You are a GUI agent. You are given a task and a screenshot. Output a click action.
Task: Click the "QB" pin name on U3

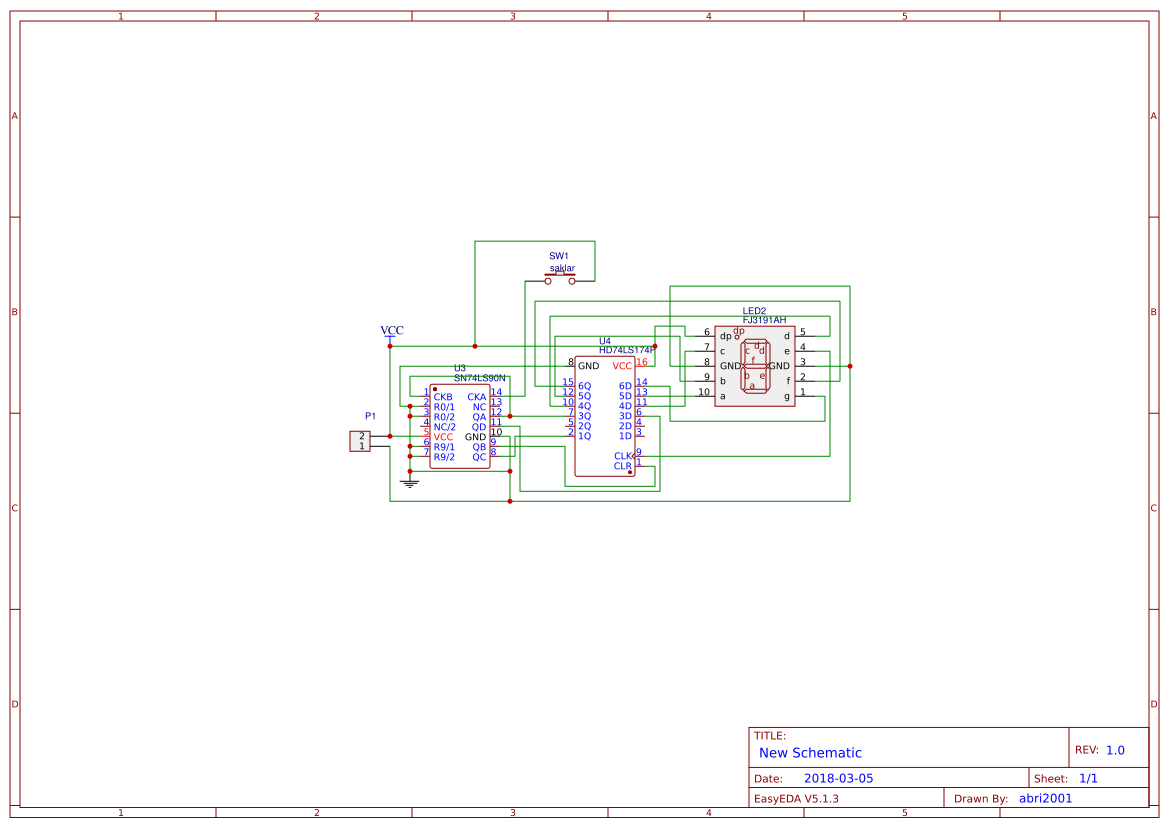pyautogui.click(x=479, y=447)
